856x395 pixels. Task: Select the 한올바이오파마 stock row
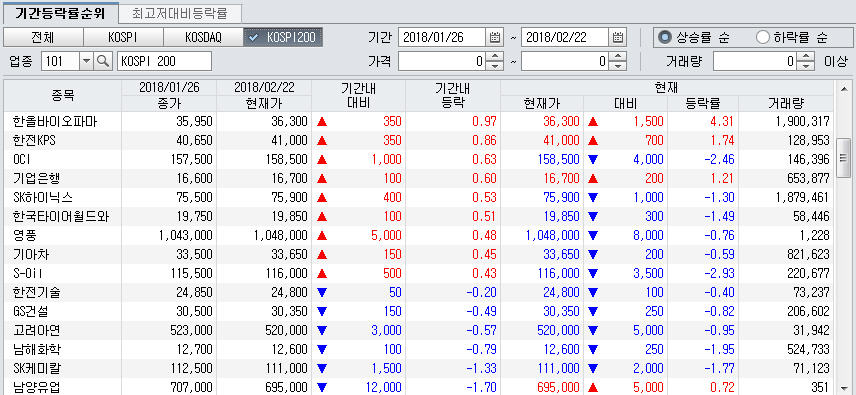(419, 121)
